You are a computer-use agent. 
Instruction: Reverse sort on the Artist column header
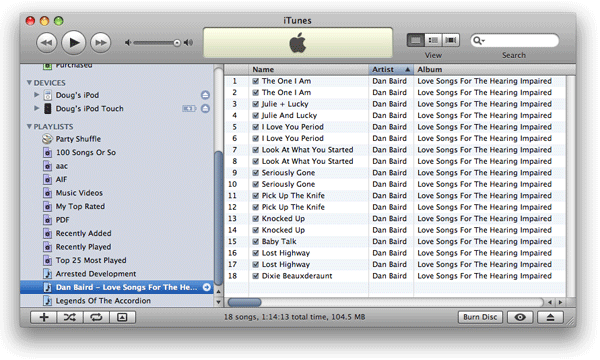point(391,69)
